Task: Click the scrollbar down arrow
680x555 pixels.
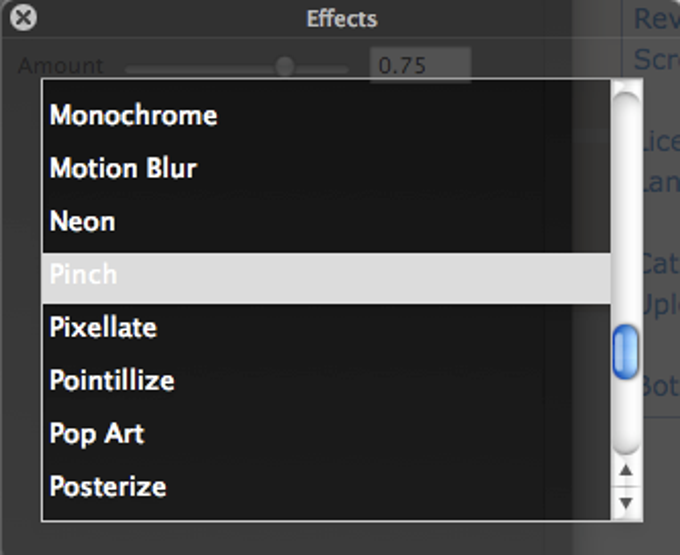Action: 626,503
